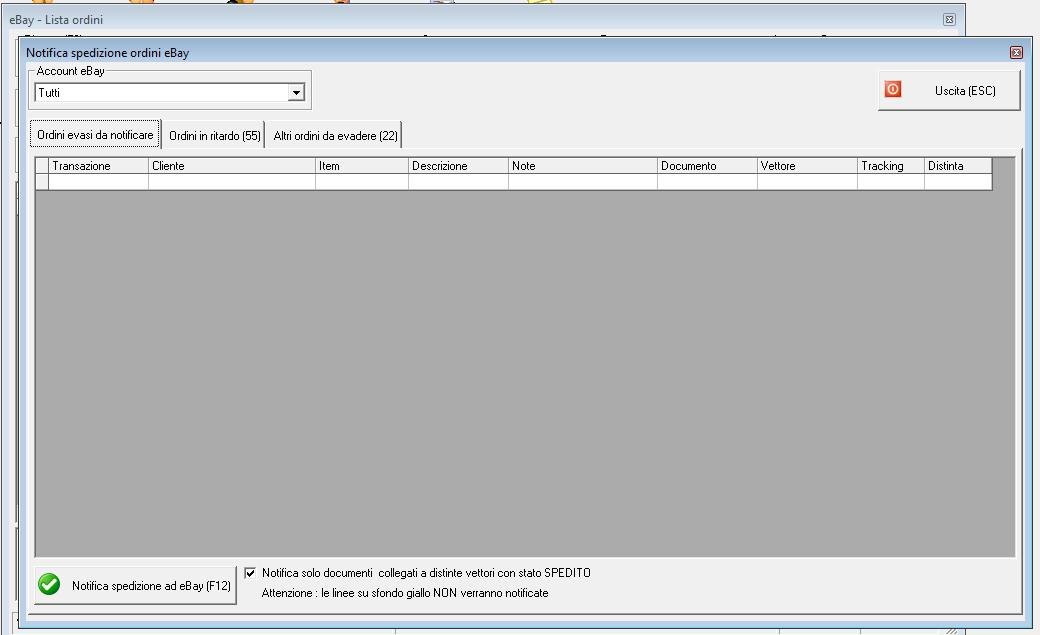Screen dimensions: 1040x635
Task: Close the eBay - Lista ordini window
Action: point(949,20)
